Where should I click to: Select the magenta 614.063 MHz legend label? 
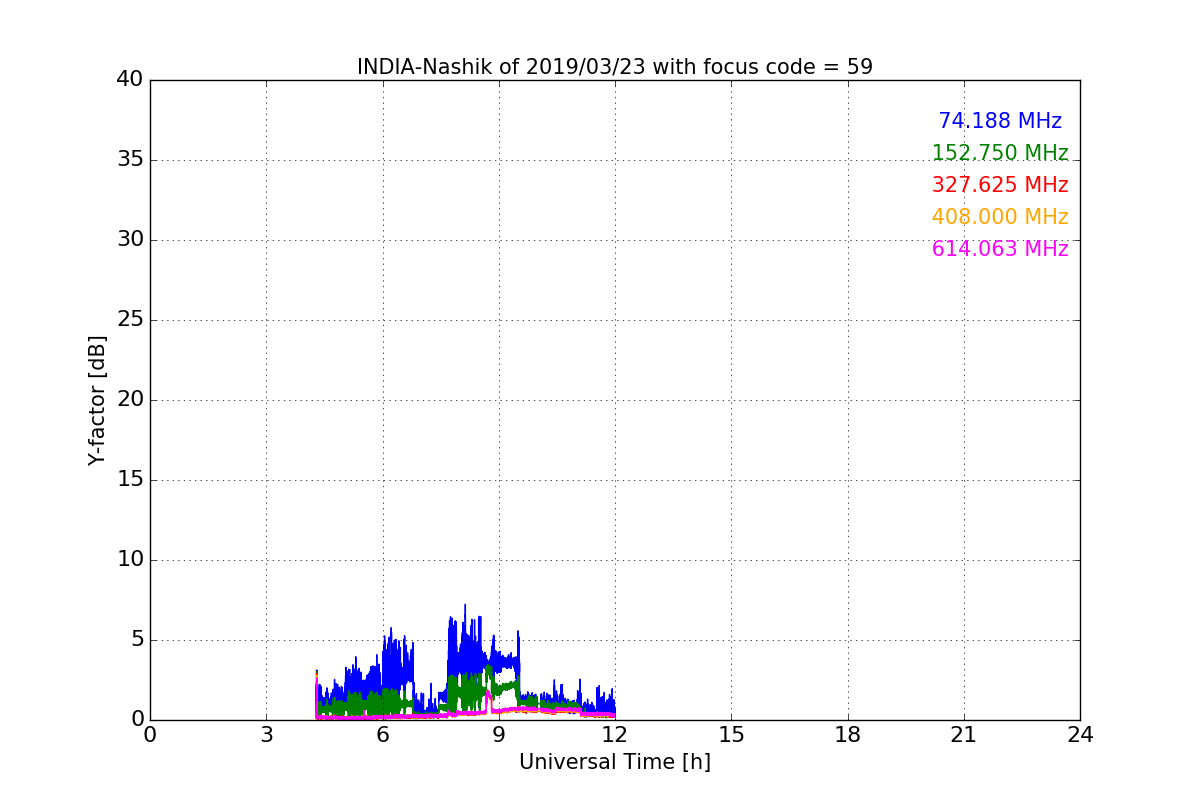tap(999, 249)
